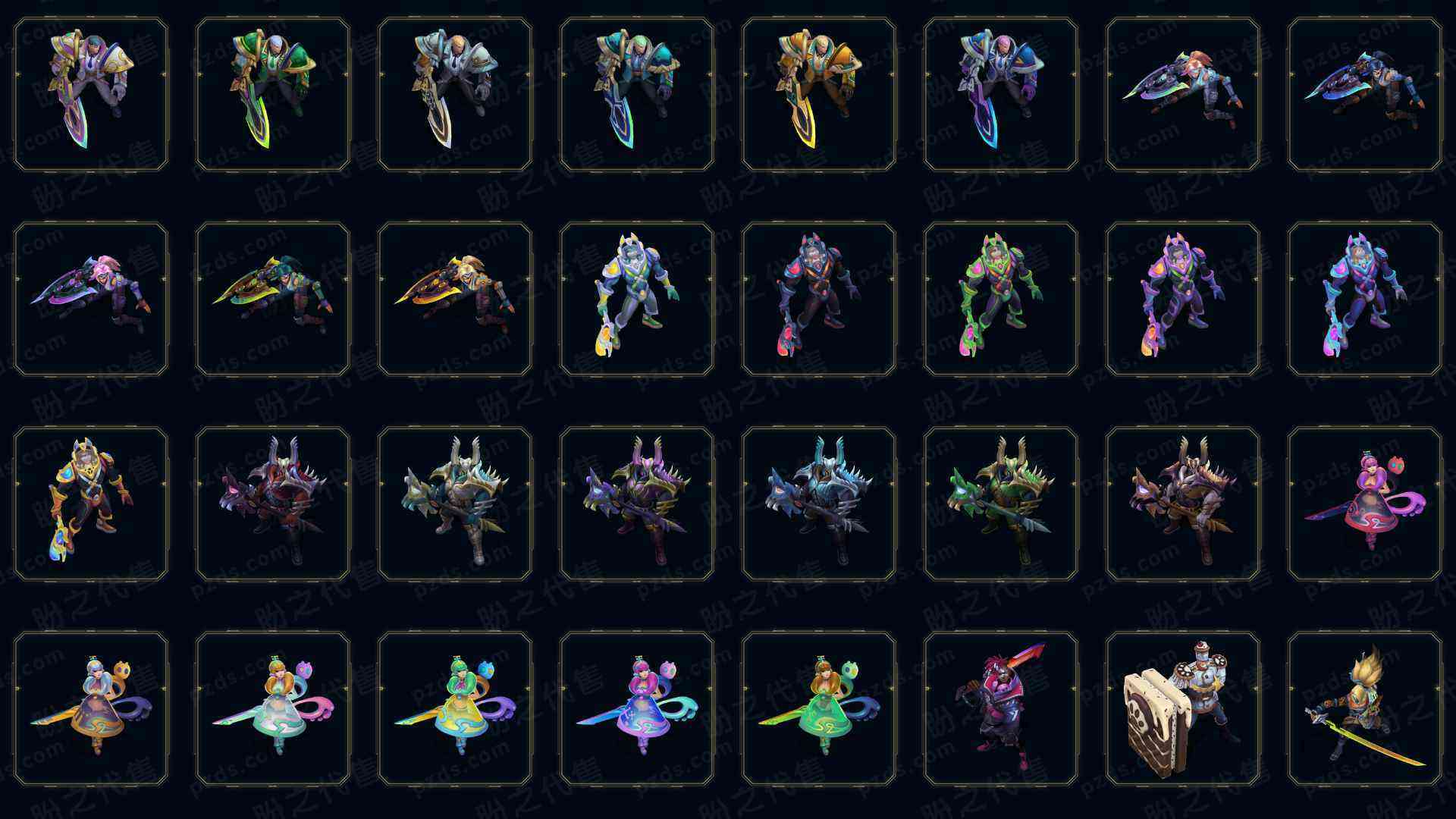Image resolution: width=1456 pixels, height=819 pixels.
Task: Select the white and yellow robot-suit skin
Action: (637, 300)
